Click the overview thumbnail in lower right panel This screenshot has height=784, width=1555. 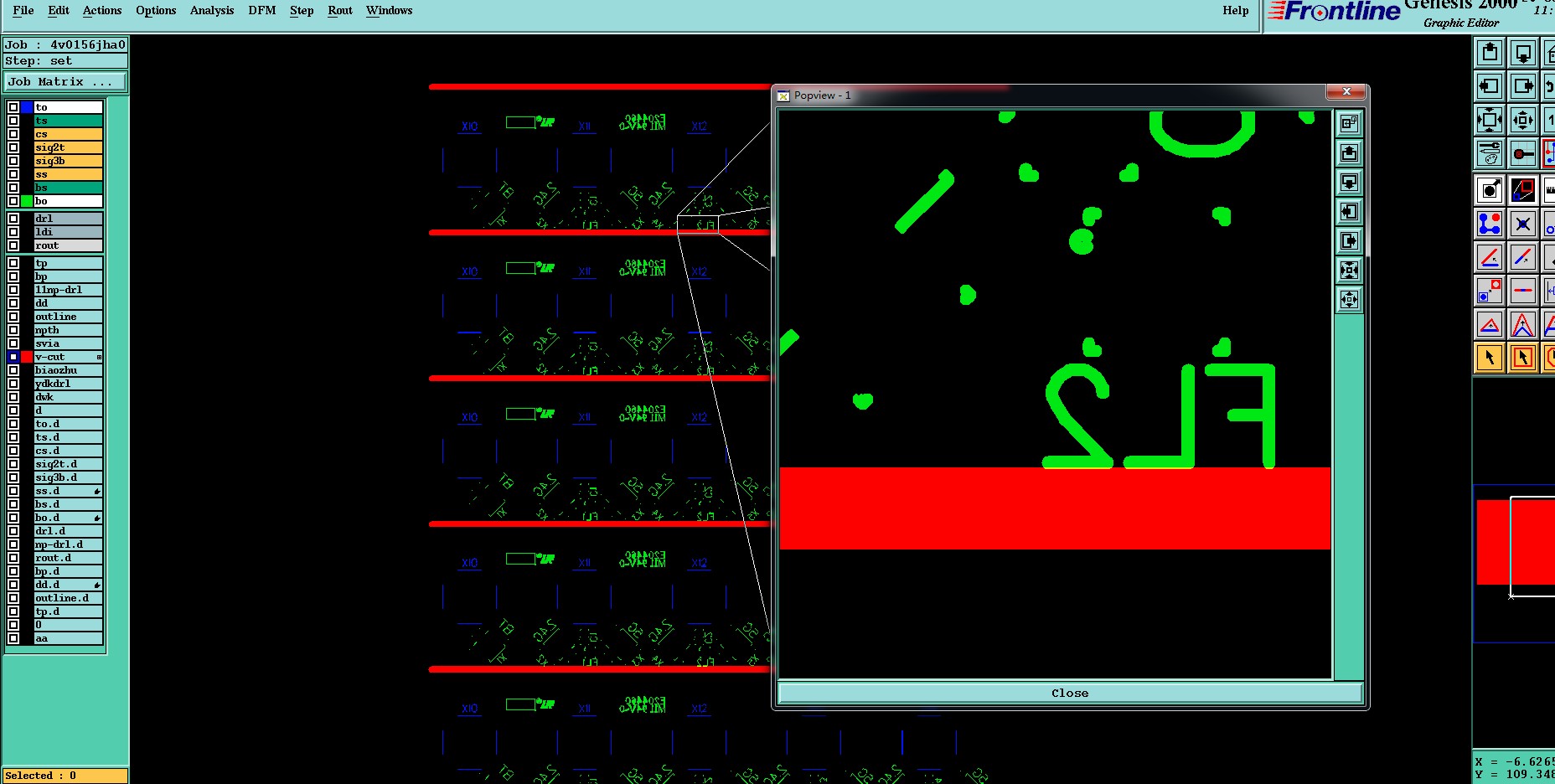point(1514,563)
